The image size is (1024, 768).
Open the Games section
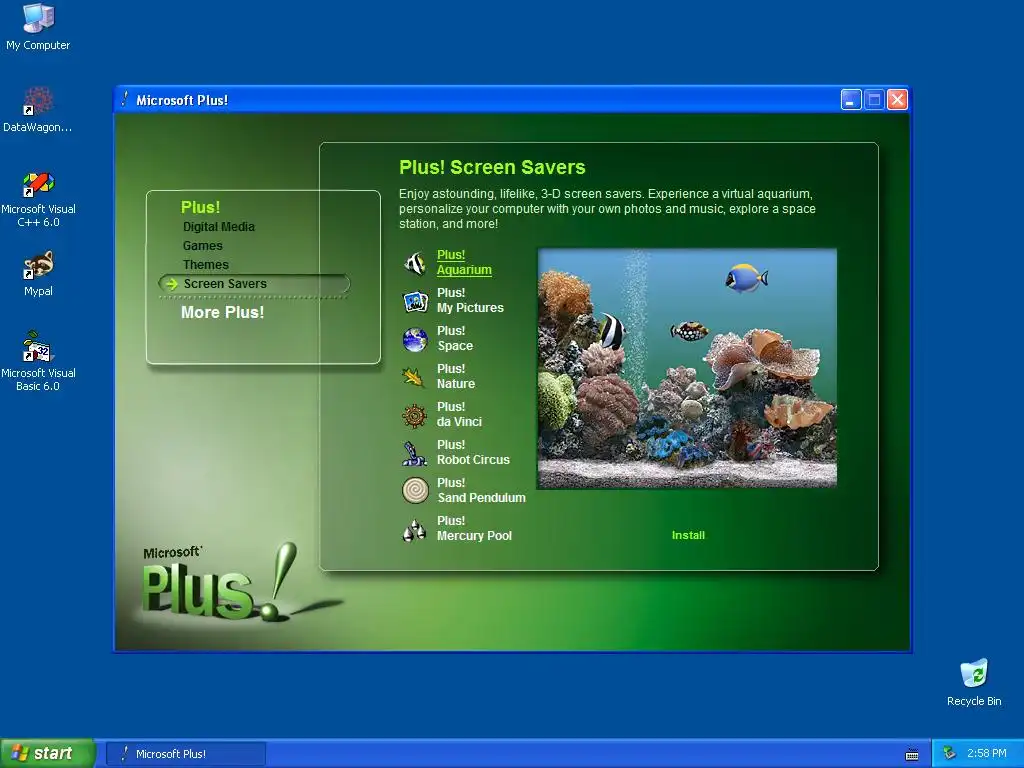[x=202, y=246]
